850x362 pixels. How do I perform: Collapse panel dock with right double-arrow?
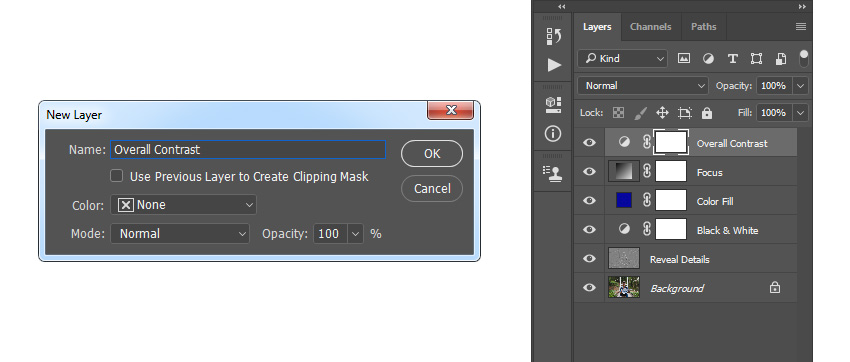click(x=802, y=7)
